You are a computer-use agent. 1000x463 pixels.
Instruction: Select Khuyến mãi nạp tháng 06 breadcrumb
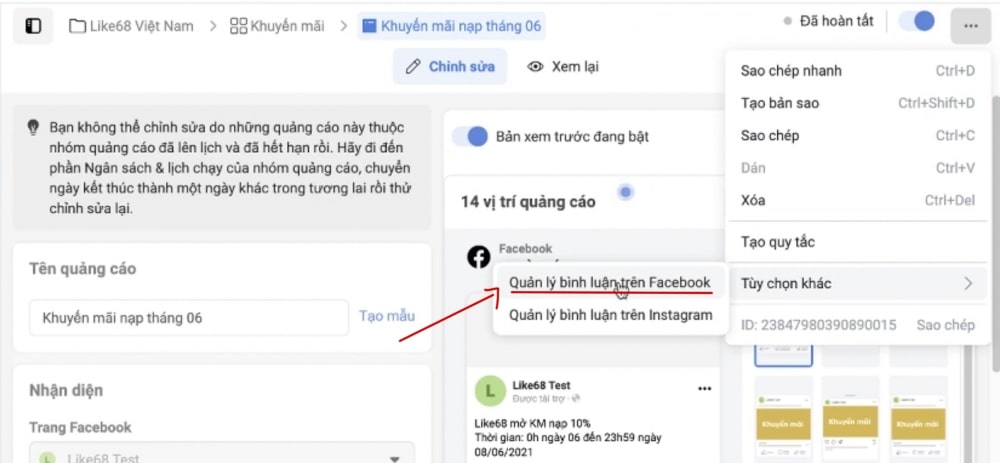pyautogui.click(x=452, y=26)
